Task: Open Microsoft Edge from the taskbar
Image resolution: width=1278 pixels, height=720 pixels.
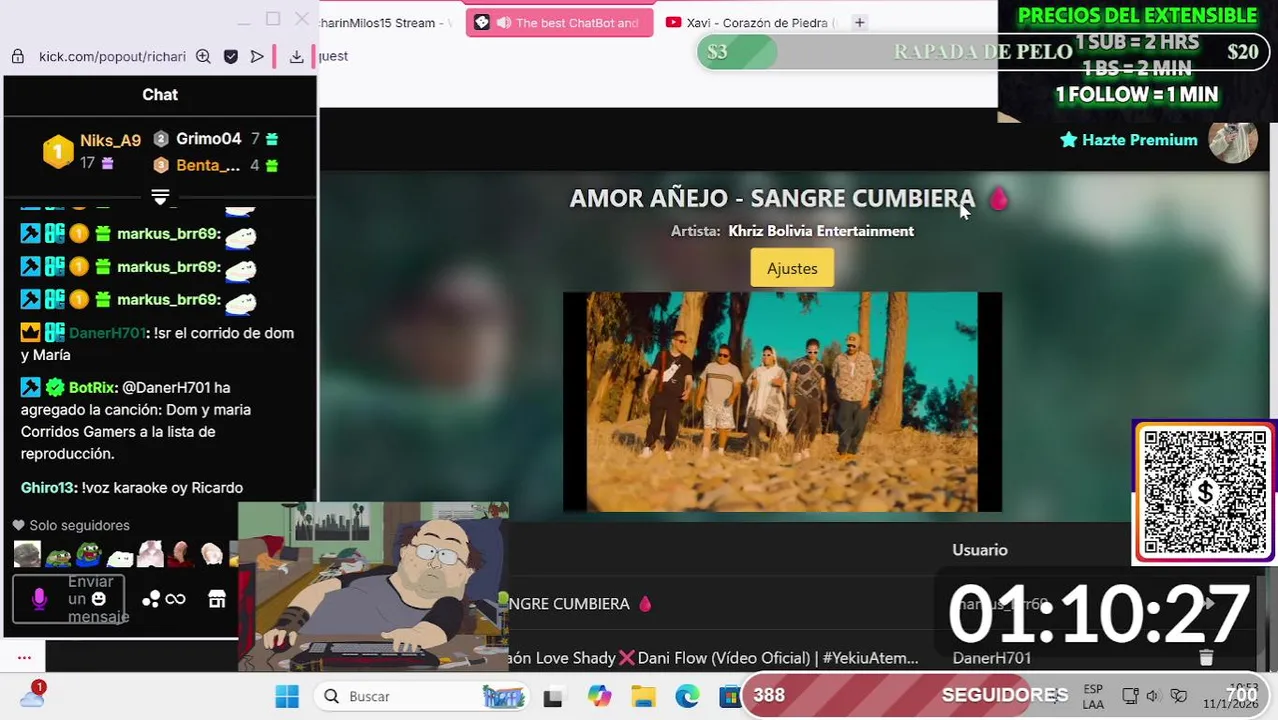Action: (x=687, y=697)
